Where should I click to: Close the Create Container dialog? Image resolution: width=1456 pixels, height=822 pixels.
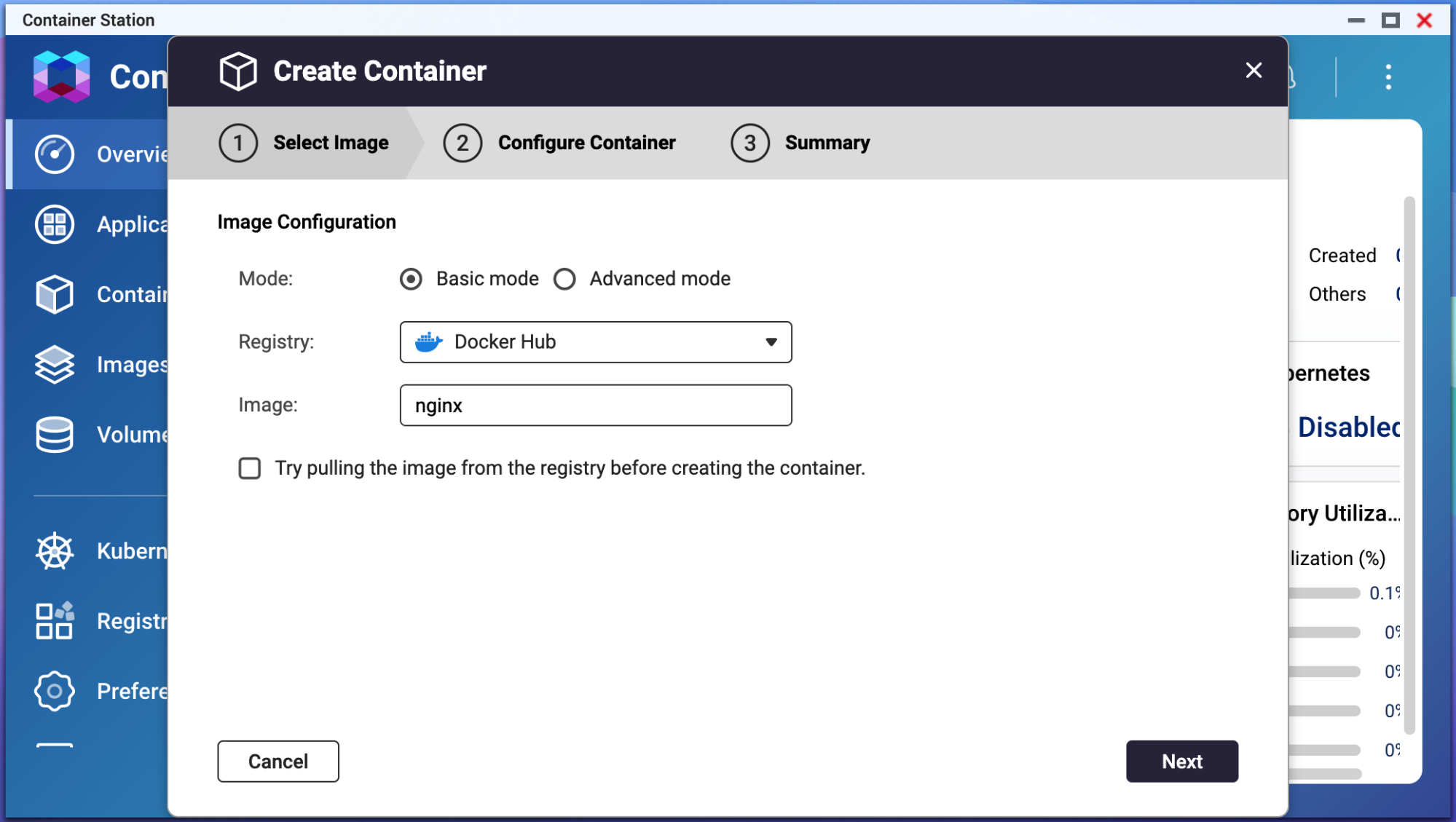[1254, 71]
